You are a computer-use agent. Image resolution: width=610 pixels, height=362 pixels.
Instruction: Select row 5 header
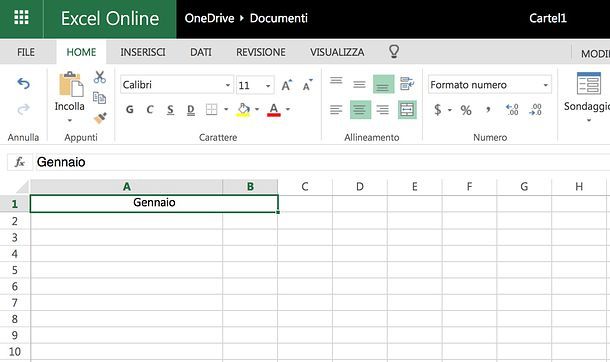(x=15, y=270)
